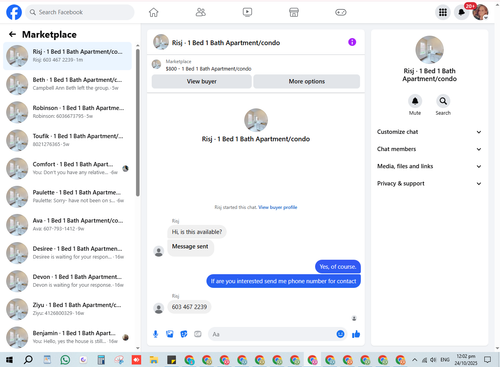Open the grid Menu icon
The image size is (500, 367).
click(443, 13)
